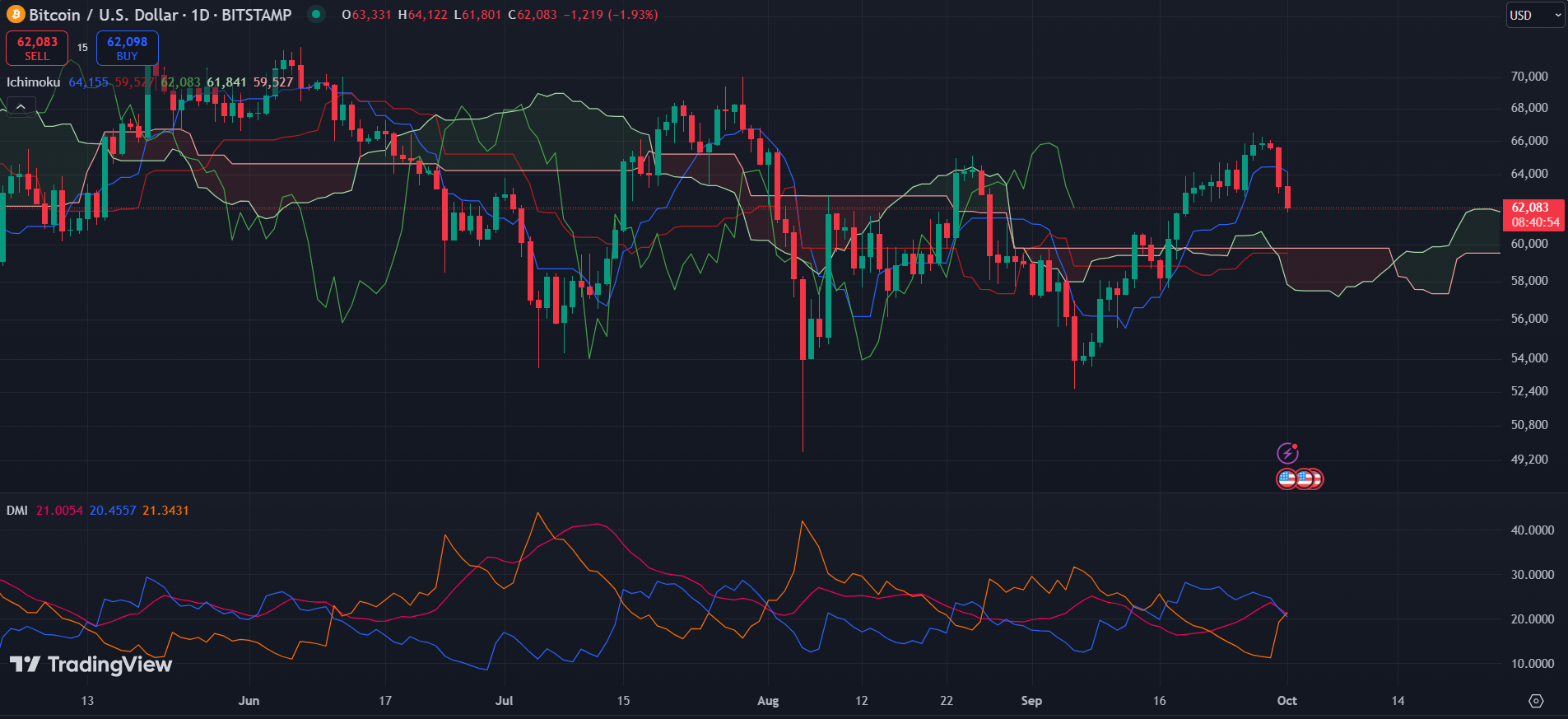Click DMI value 21.0054
Image resolution: width=1568 pixels, height=719 pixels.
click(x=59, y=511)
